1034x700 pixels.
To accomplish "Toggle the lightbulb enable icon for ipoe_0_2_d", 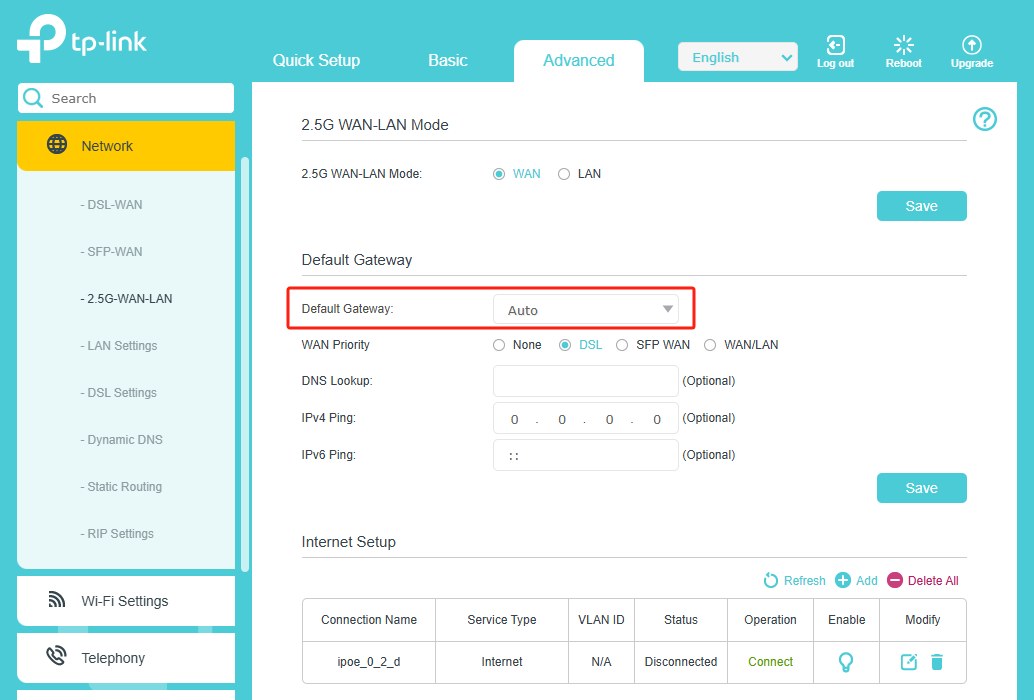I will tap(846, 662).
